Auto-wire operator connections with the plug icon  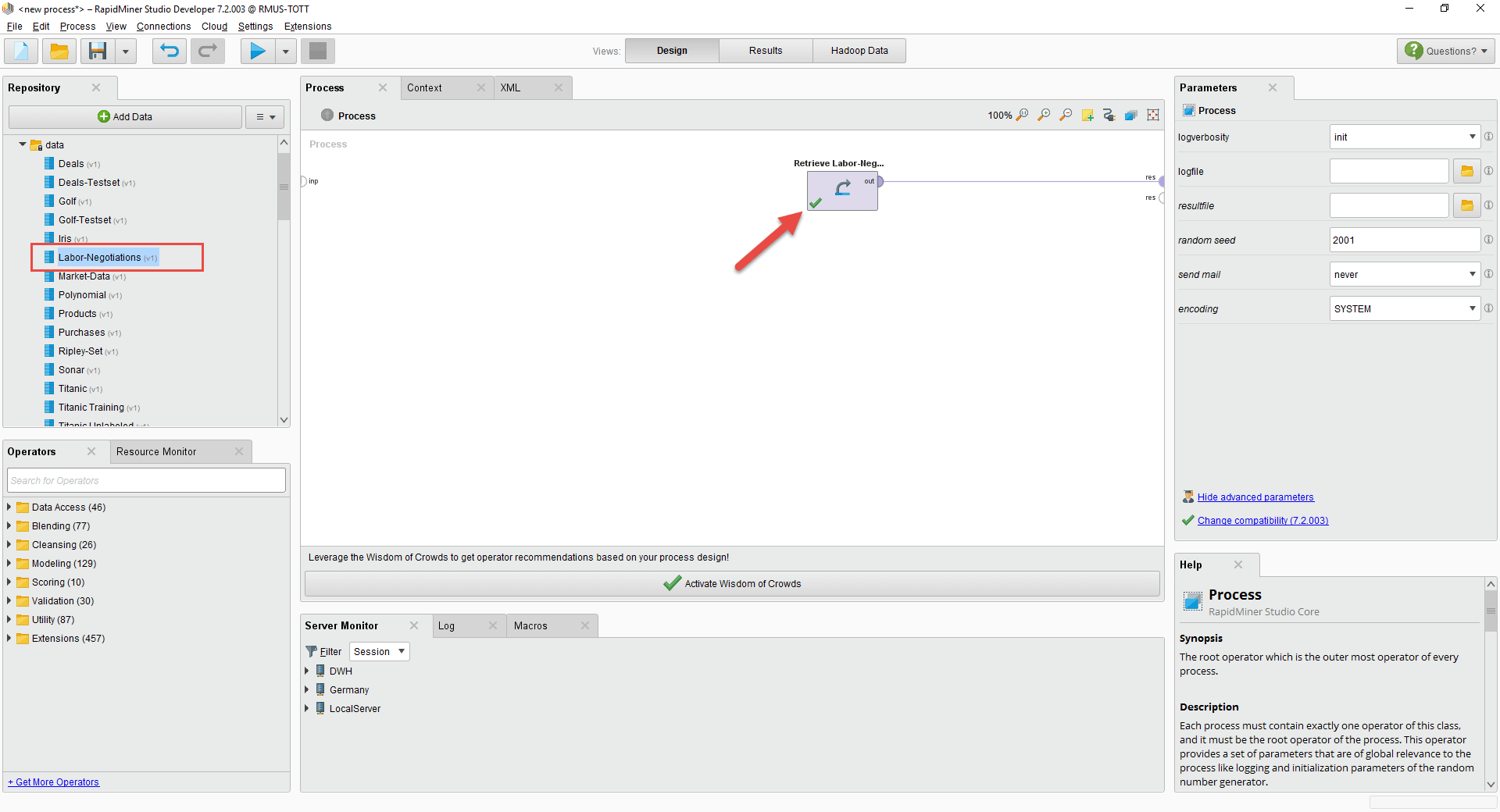[x=1109, y=115]
